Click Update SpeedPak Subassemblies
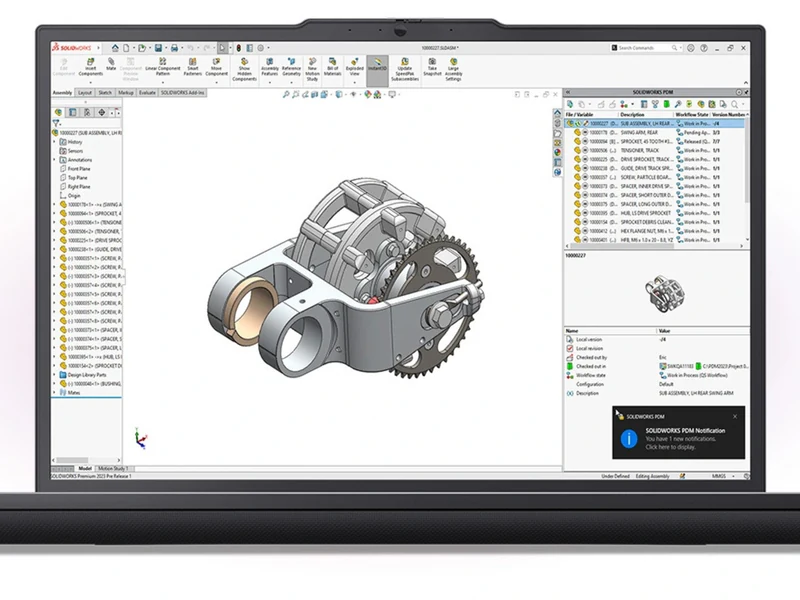 [x=405, y=69]
